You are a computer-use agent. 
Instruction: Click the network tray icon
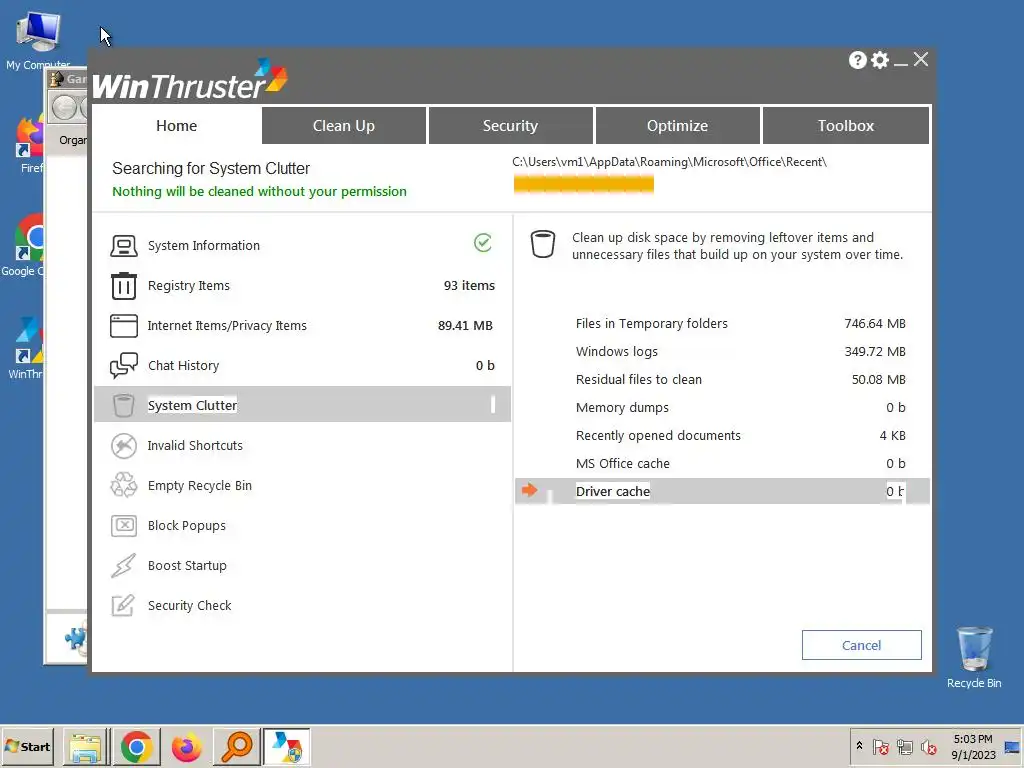(904, 746)
